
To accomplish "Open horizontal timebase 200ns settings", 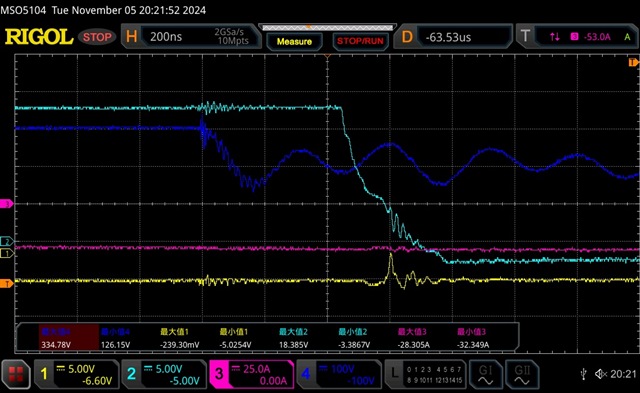I will pos(191,37).
